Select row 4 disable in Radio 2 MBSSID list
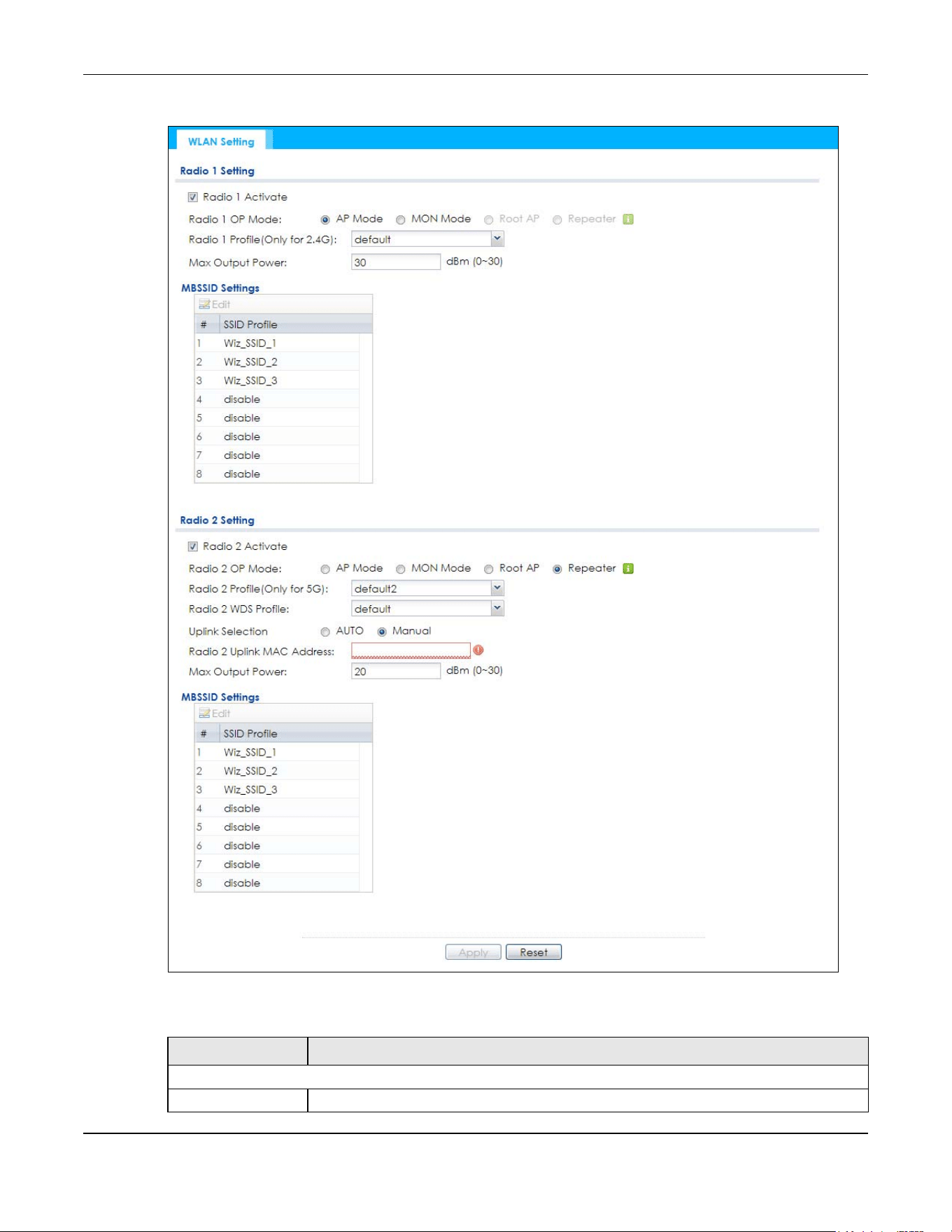 click(277, 808)
